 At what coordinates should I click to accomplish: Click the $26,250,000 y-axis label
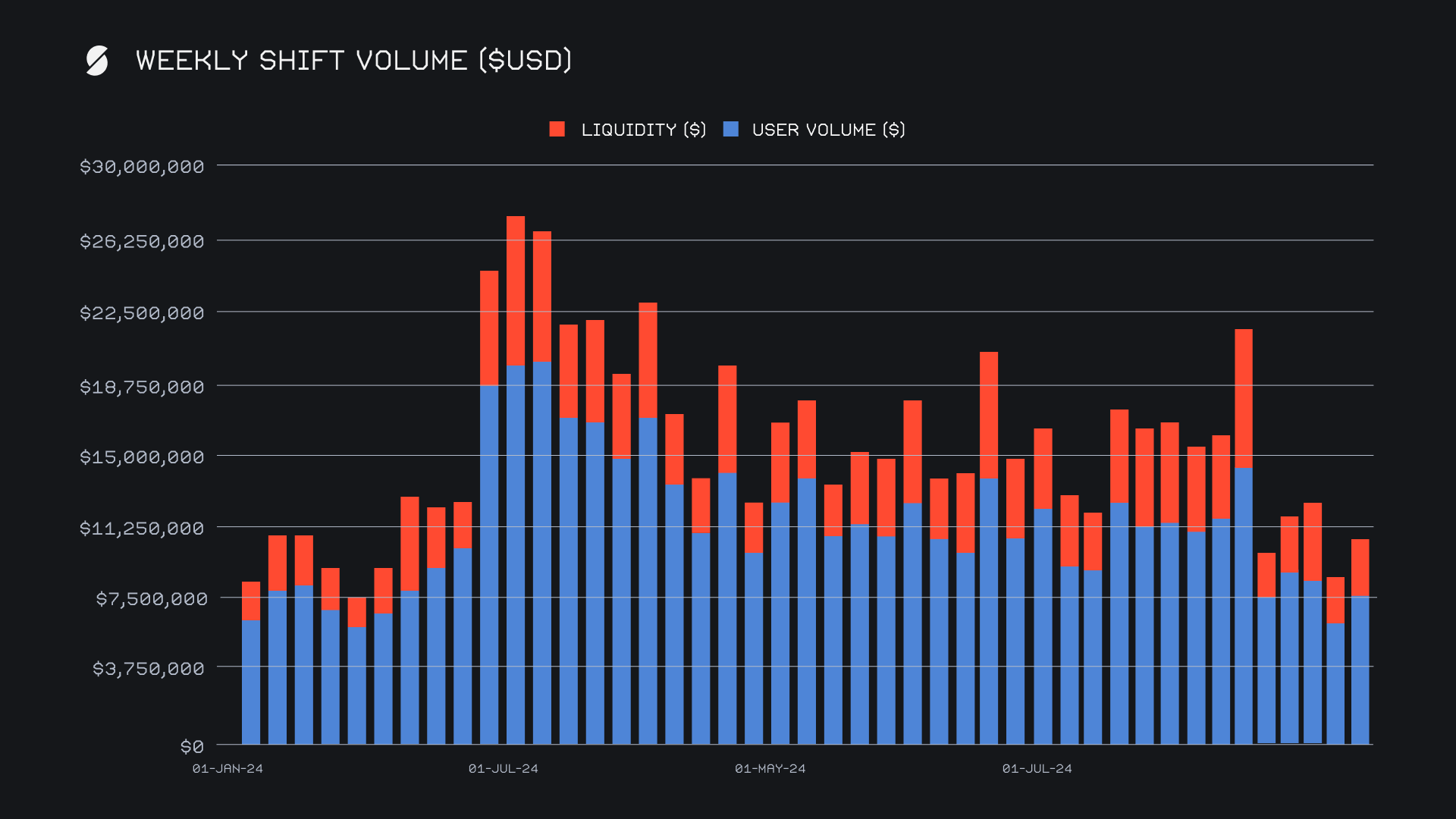(x=142, y=242)
